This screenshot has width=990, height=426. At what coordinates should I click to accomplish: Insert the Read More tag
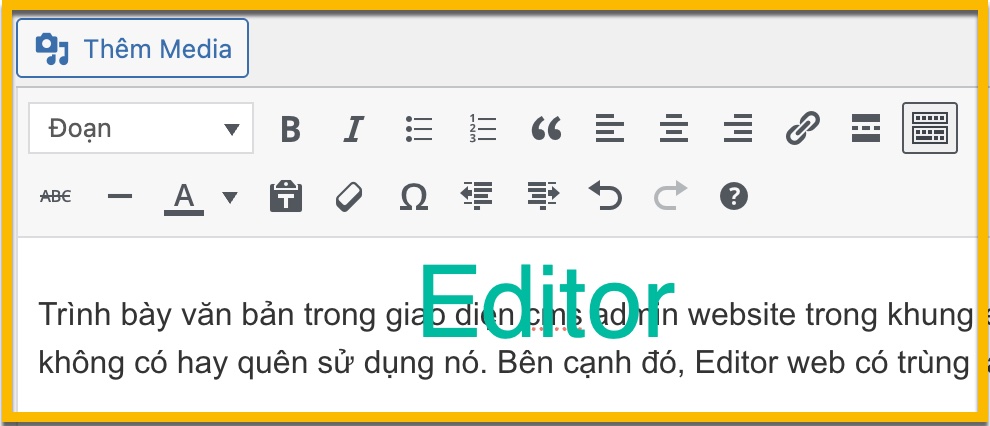865,129
